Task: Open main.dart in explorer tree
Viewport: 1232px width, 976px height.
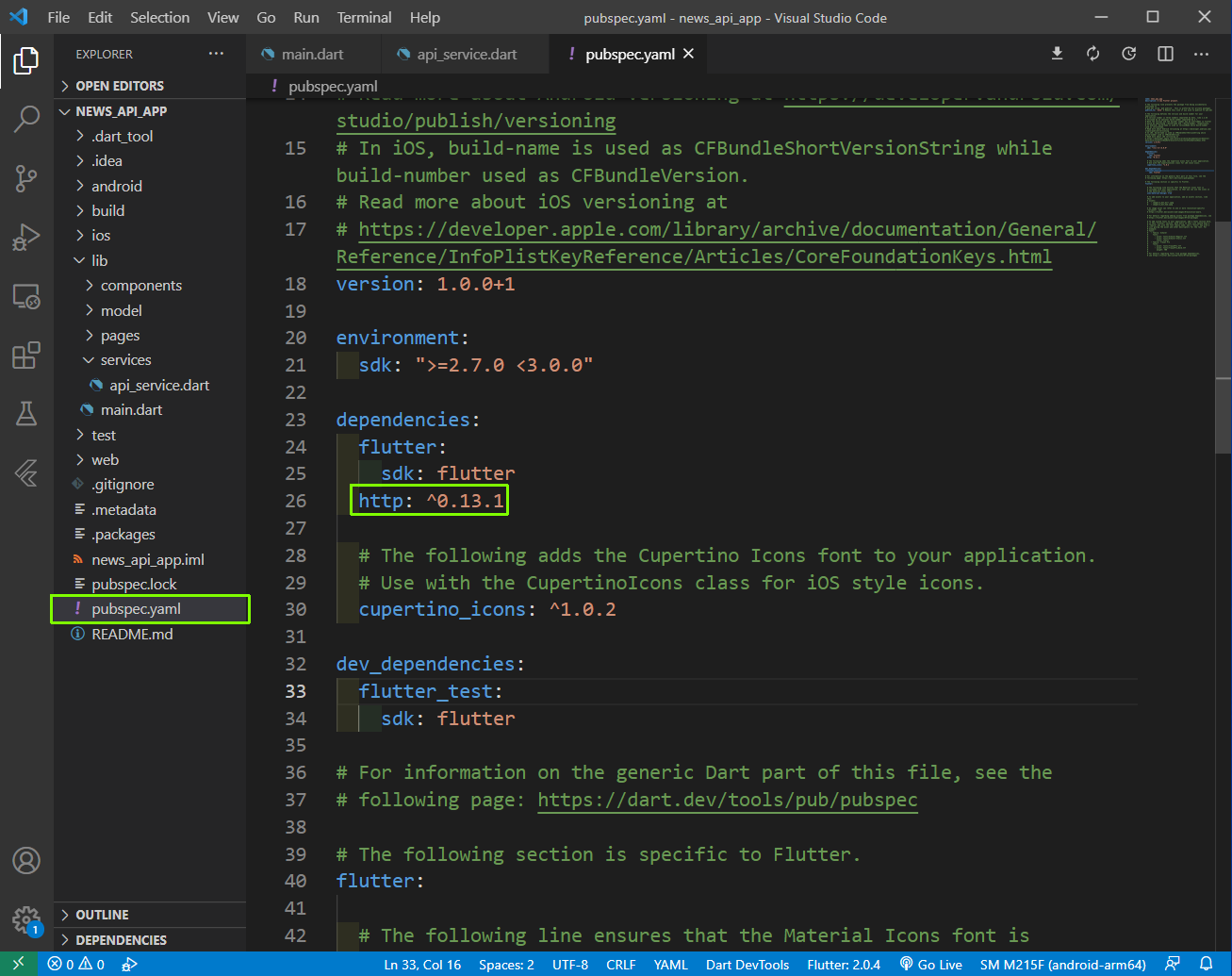Action: [131, 409]
